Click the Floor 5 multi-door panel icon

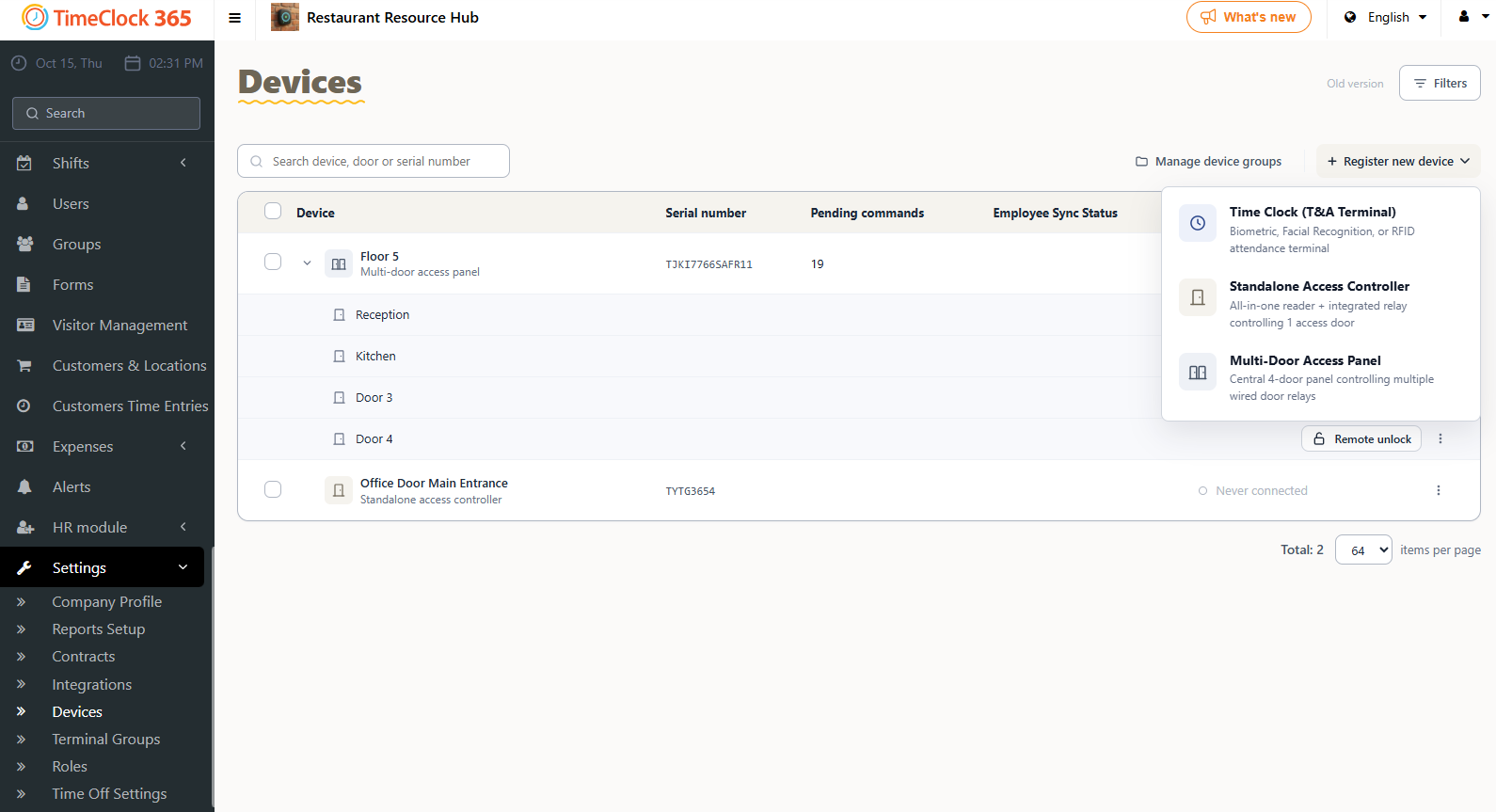click(339, 263)
